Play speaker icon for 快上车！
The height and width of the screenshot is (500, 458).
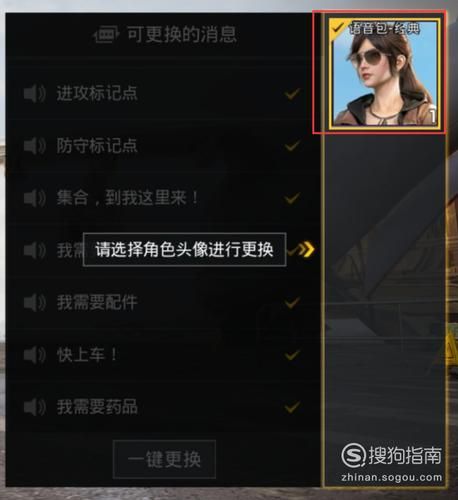35,355
